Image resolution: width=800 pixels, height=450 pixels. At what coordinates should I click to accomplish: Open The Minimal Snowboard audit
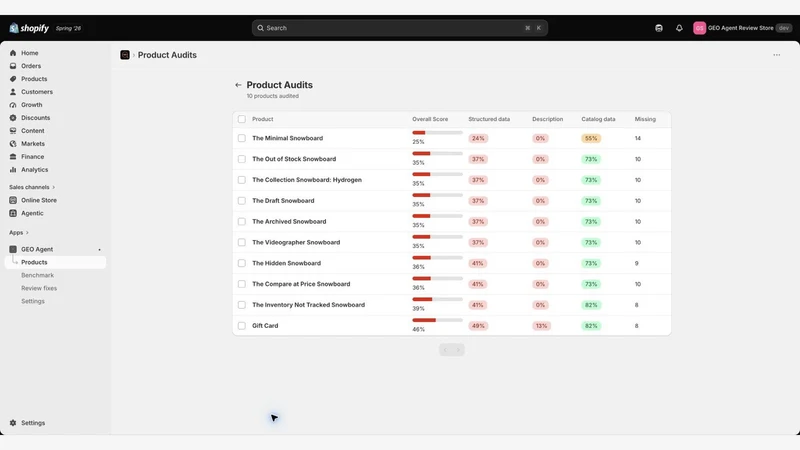click(x=287, y=138)
